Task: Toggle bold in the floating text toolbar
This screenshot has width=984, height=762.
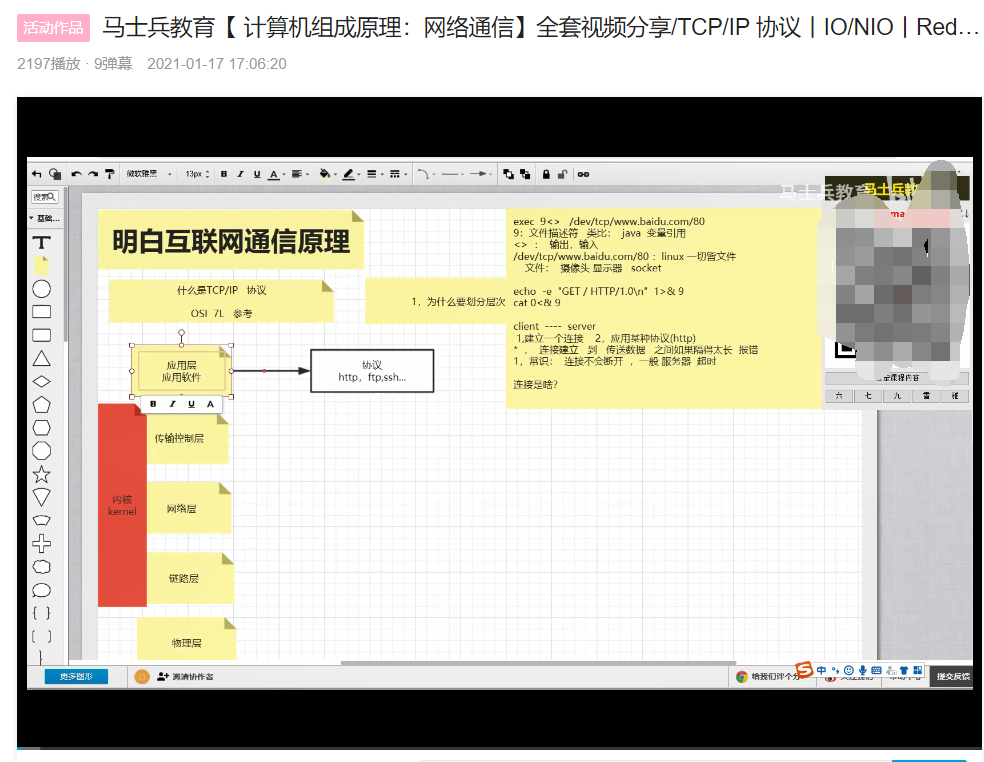Action: [153, 404]
